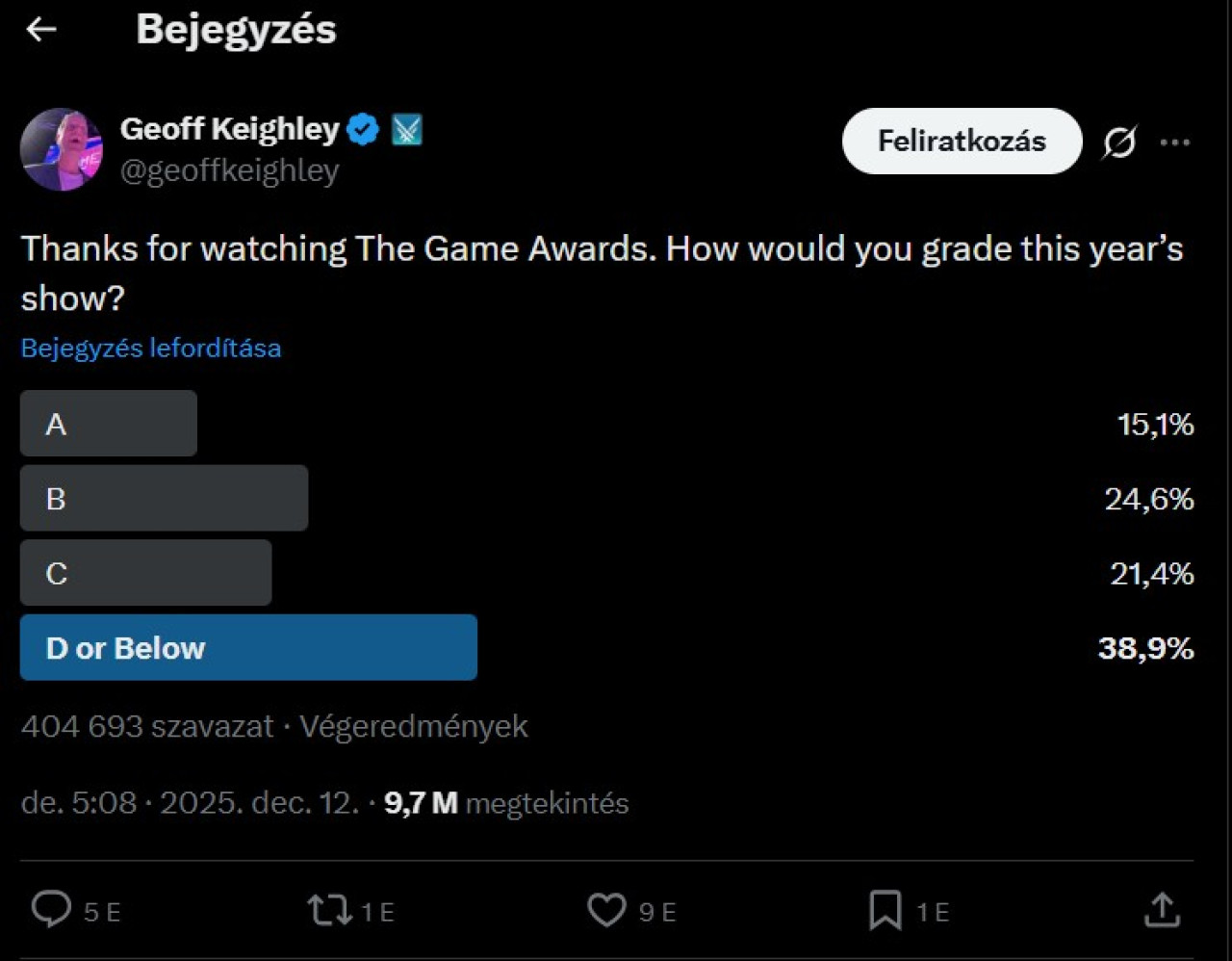Click the blue verified checkmark badge
The width and height of the screenshot is (1232, 961).
[x=363, y=129]
